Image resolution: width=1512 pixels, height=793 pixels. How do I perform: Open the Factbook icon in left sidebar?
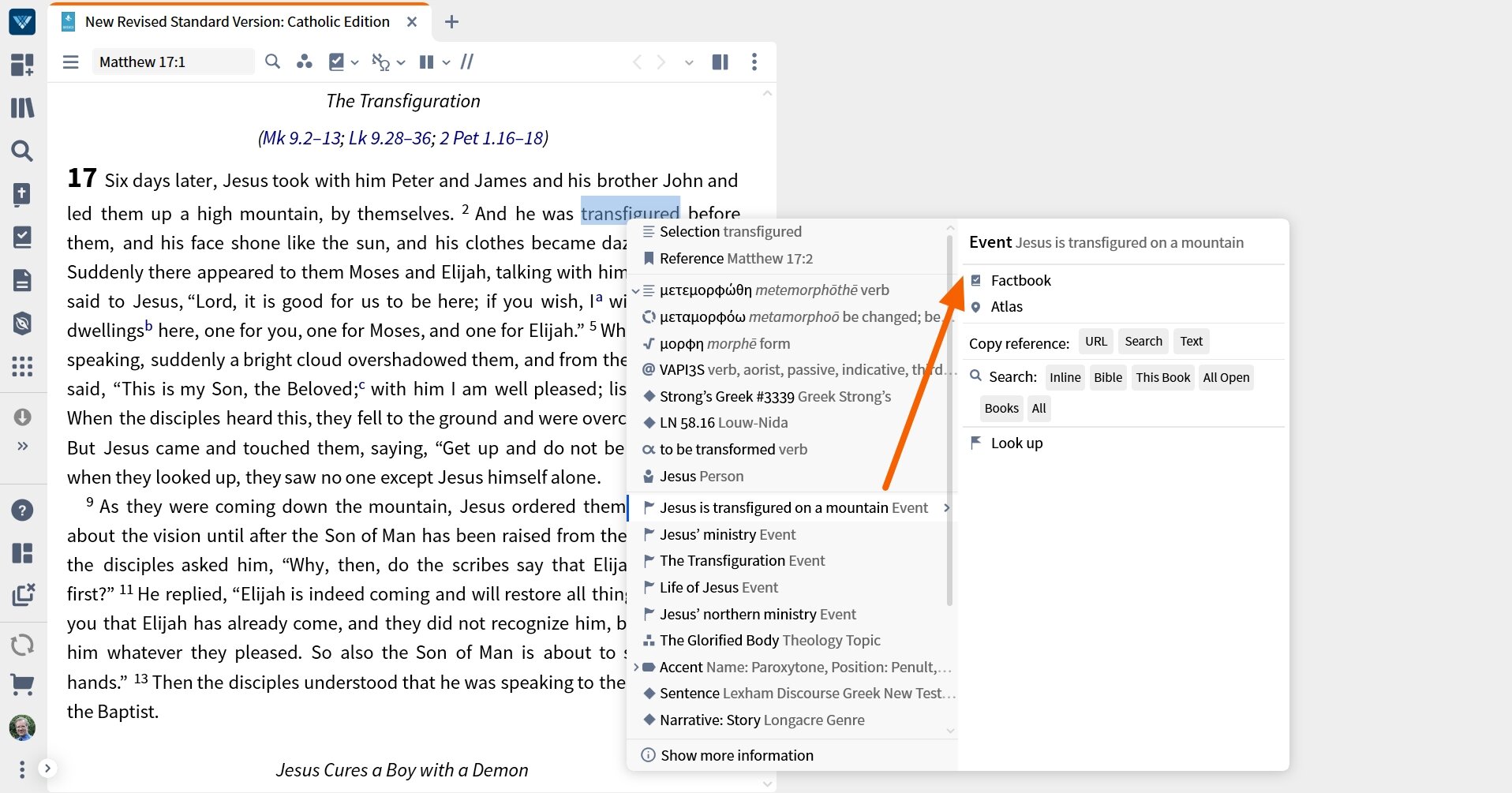coord(22,194)
